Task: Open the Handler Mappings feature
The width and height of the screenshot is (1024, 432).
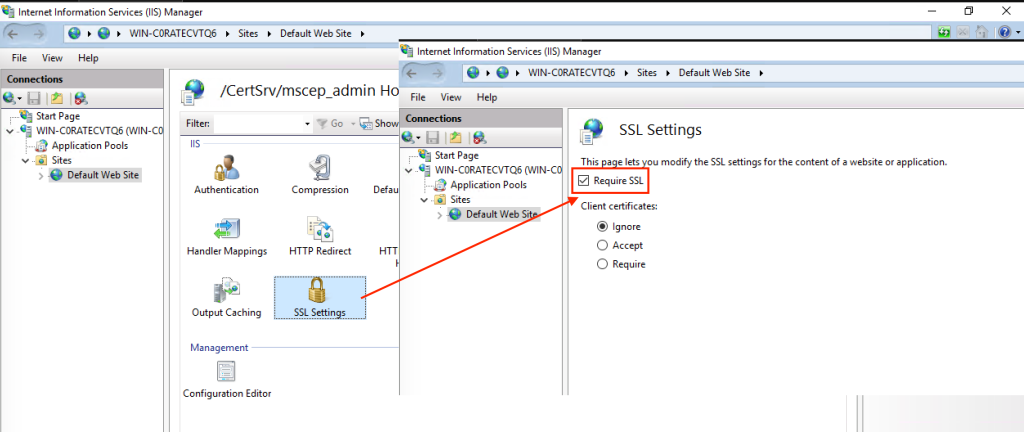Action: tap(227, 236)
